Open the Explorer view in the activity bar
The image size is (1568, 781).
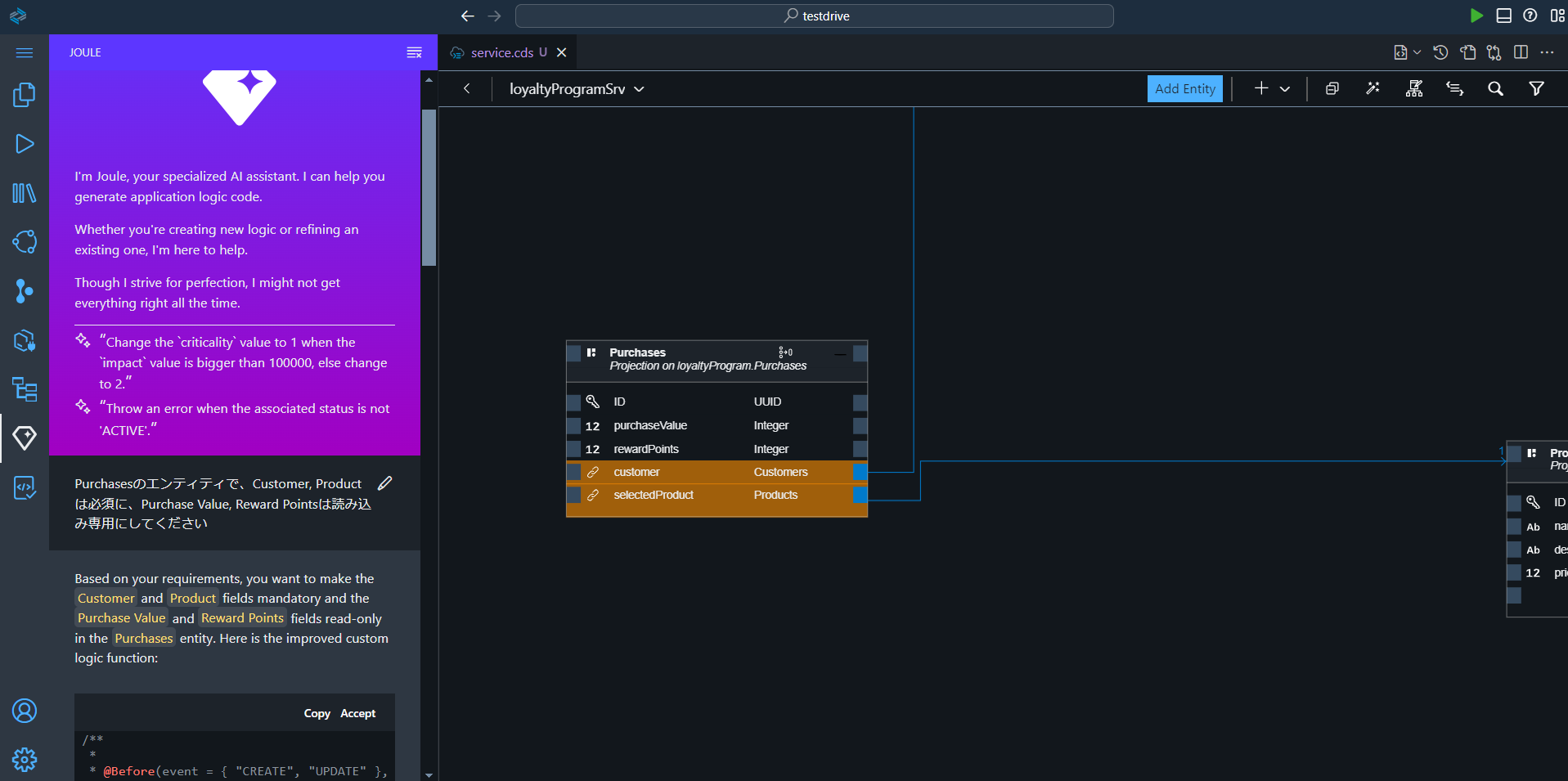[x=25, y=95]
